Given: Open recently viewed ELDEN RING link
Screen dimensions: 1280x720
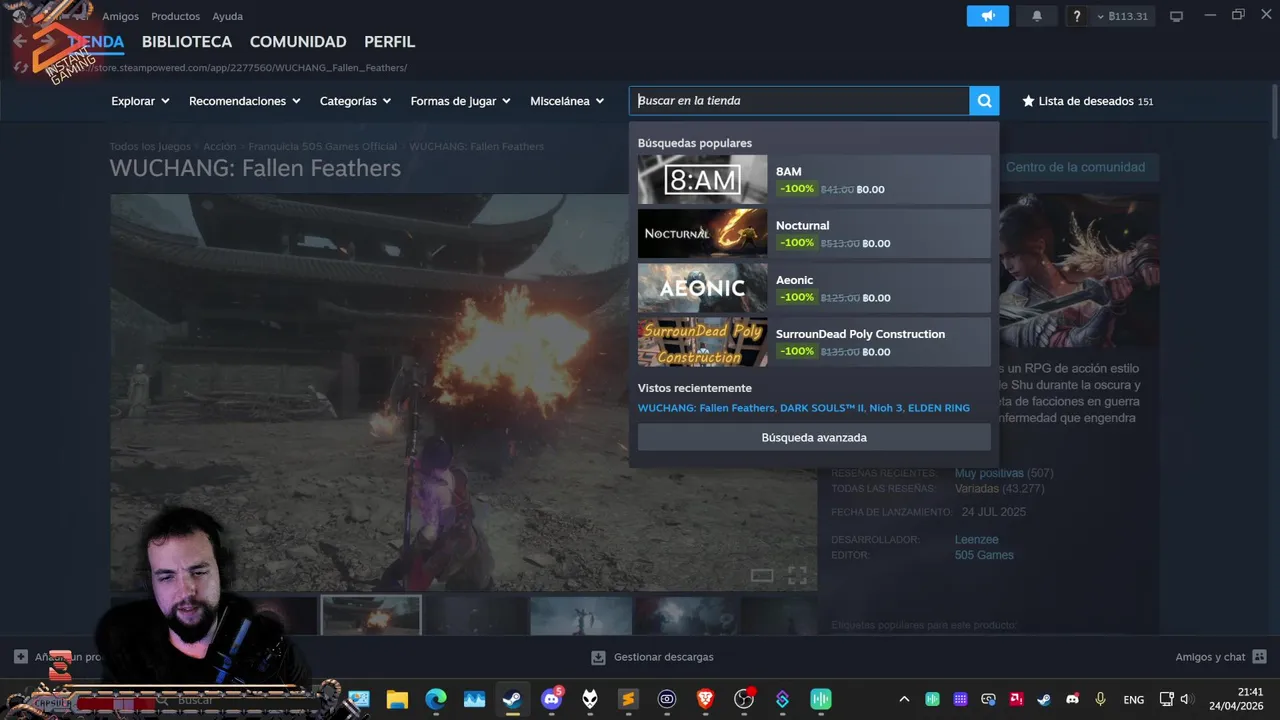Looking at the screenshot, I should point(939,408).
